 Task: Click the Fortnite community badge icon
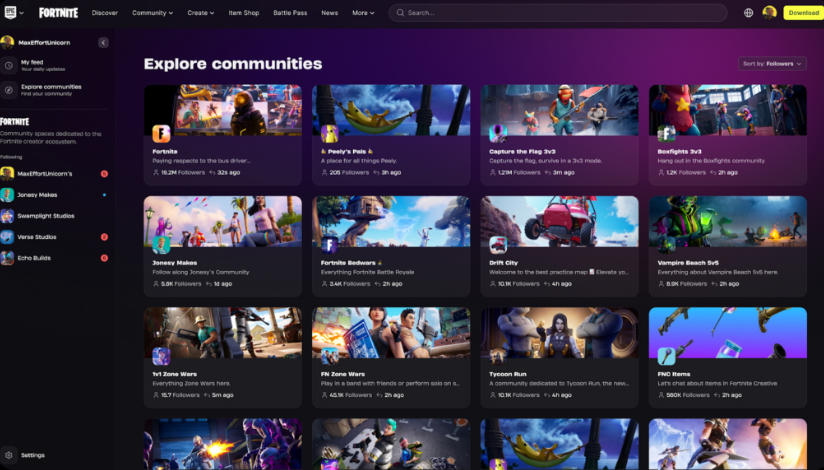click(161, 134)
